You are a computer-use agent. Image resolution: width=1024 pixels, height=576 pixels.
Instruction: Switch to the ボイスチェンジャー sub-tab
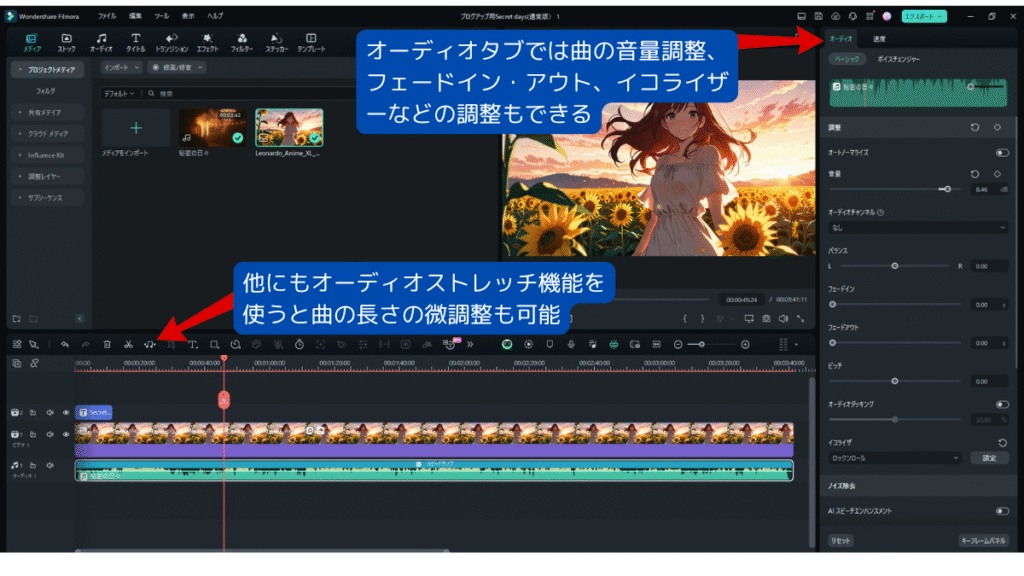[x=899, y=59]
